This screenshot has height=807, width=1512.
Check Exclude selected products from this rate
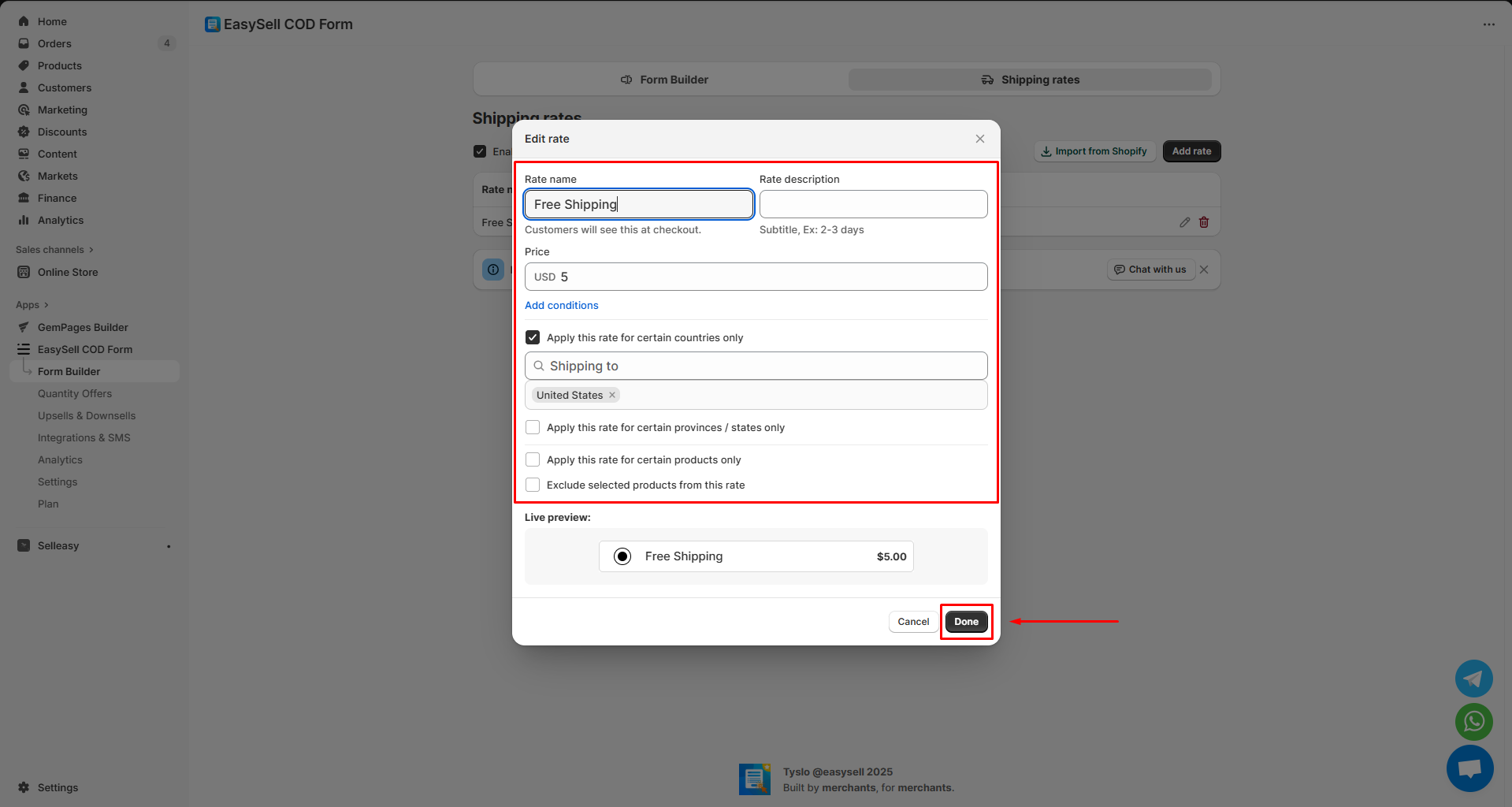(533, 485)
